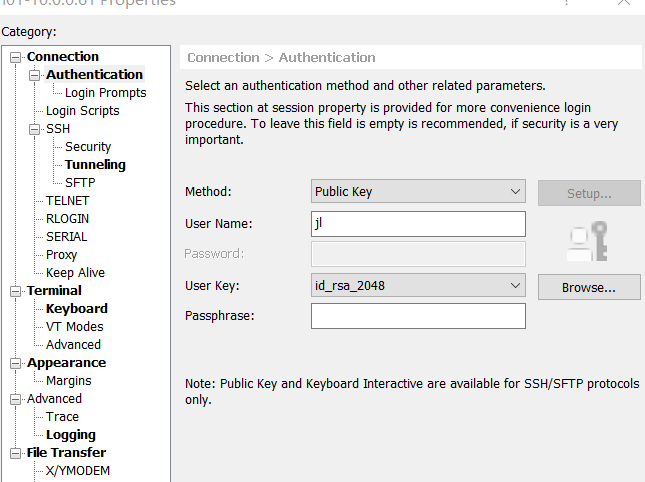Click into the Passphrase field

[x=418, y=317]
